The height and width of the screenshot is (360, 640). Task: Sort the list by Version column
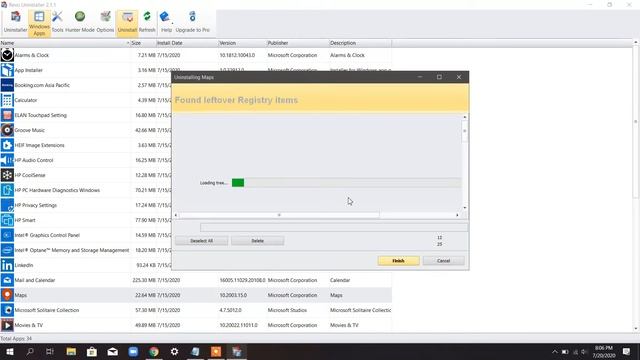point(242,43)
